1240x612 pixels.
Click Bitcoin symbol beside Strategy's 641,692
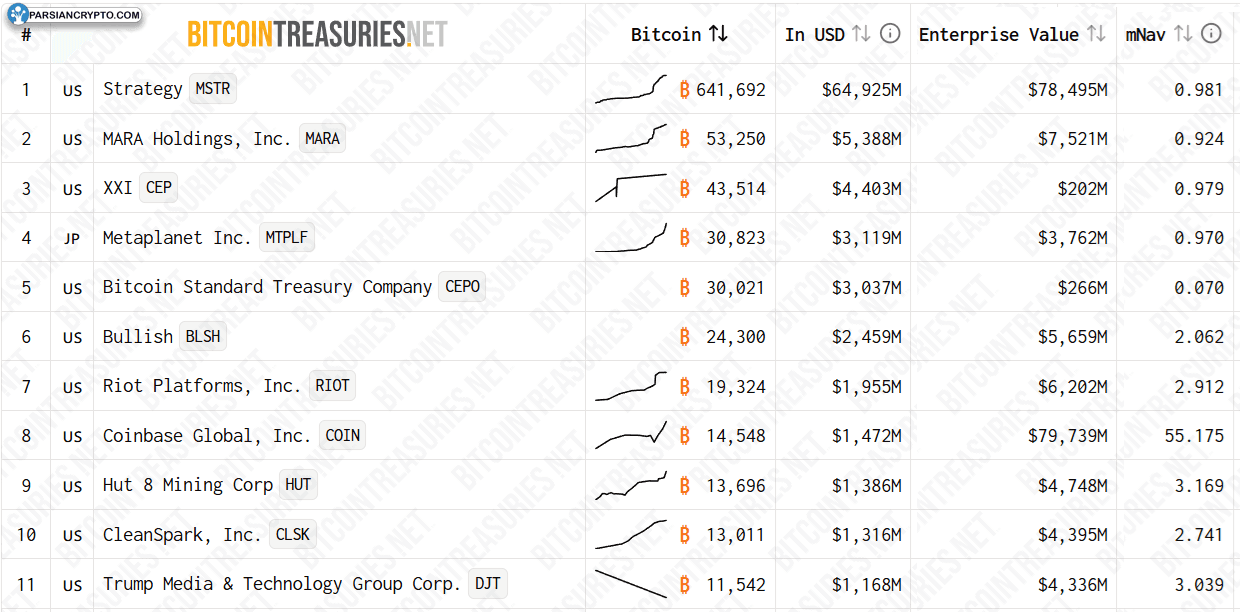click(x=685, y=89)
